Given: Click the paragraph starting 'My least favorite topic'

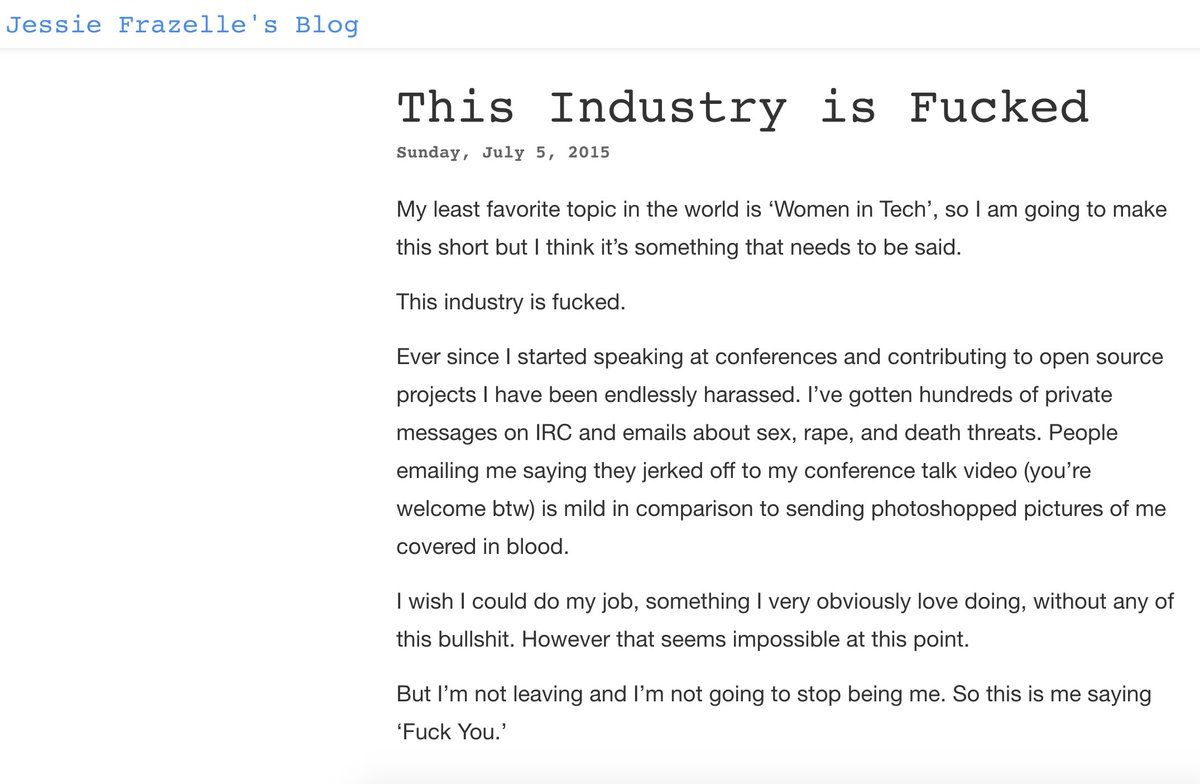Looking at the screenshot, I should pos(780,229).
